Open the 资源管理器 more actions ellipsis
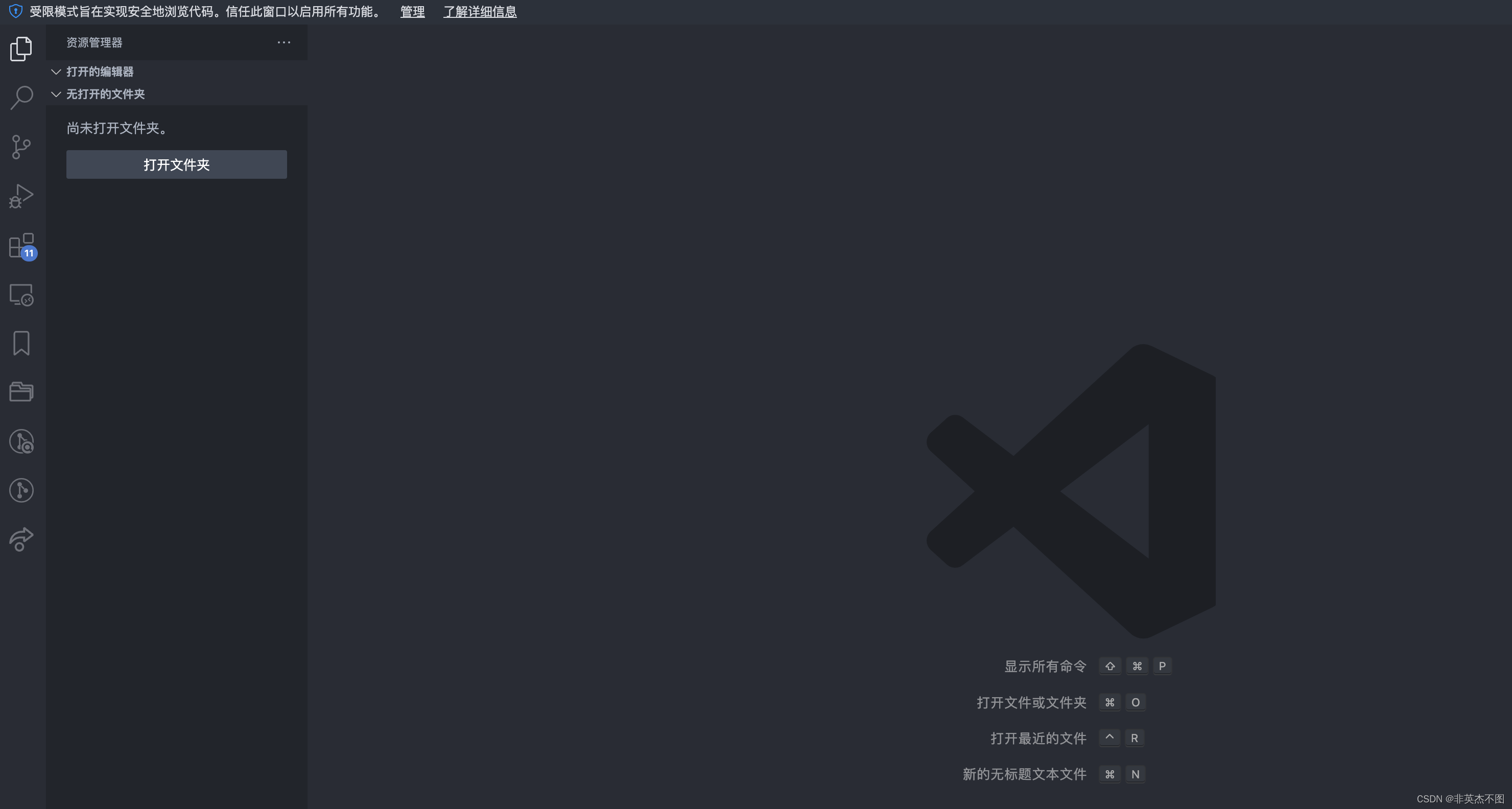1512x809 pixels. coord(284,42)
